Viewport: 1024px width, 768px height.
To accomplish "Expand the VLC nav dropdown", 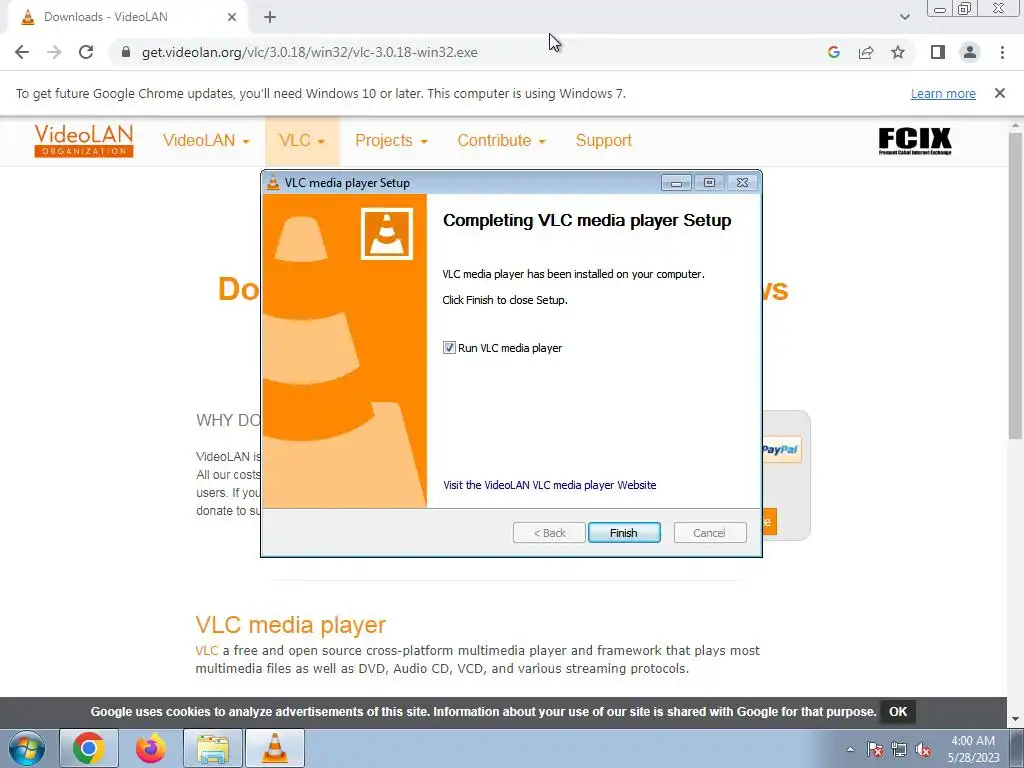I will pos(302,140).
